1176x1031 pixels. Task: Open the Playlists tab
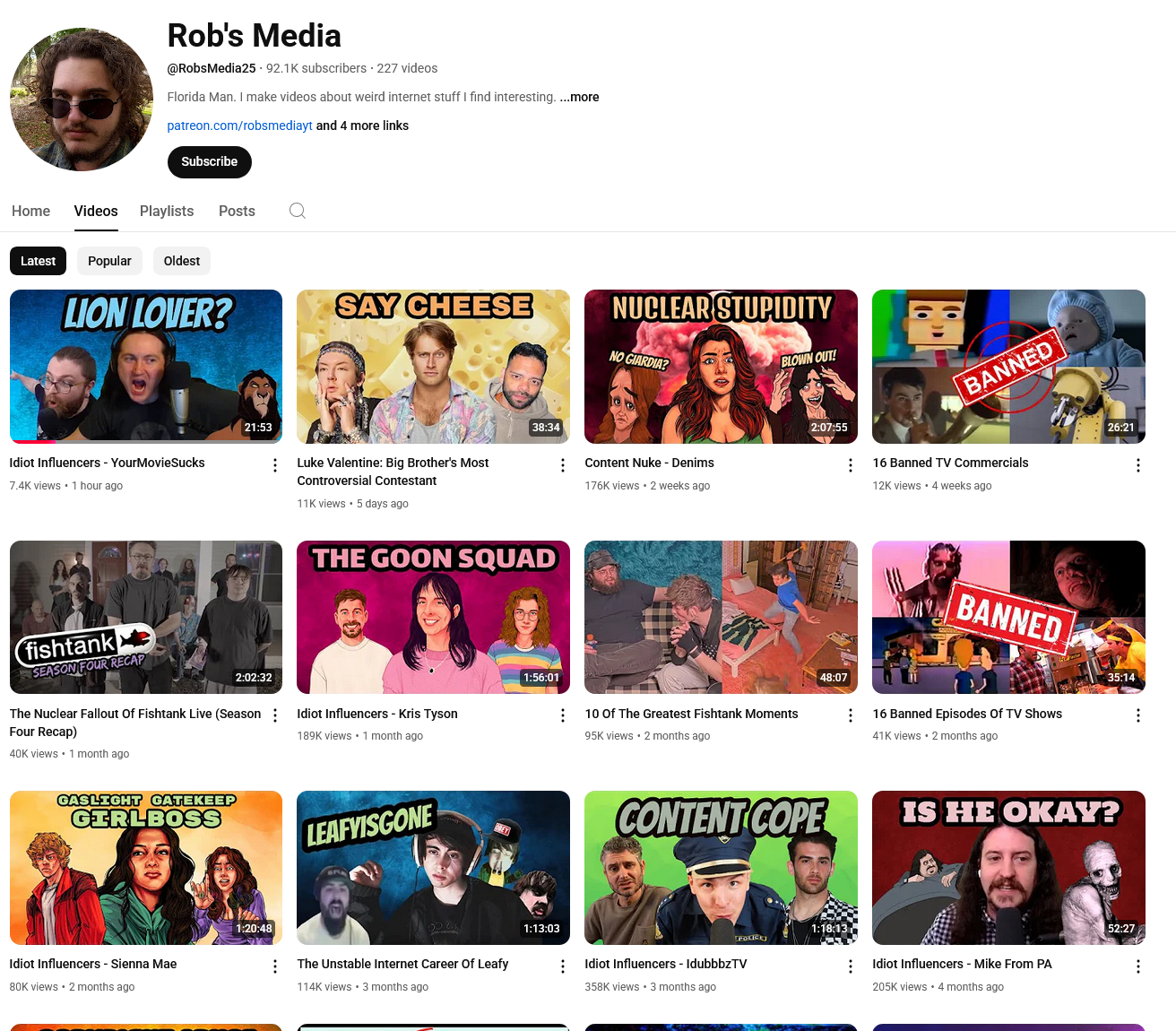tap(167, 211)
